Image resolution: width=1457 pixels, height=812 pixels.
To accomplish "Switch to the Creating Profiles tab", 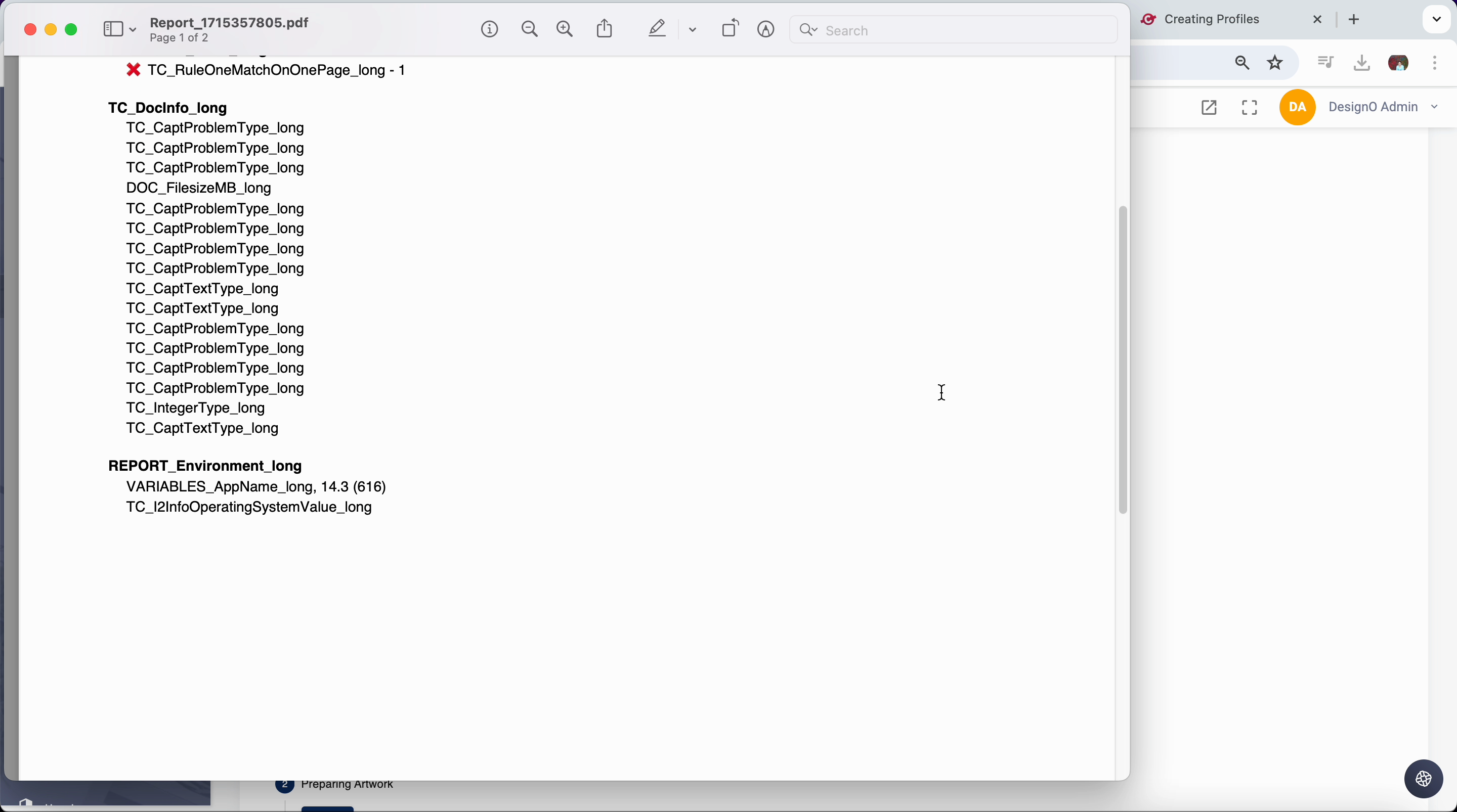I will click(x=1212, y=20).
